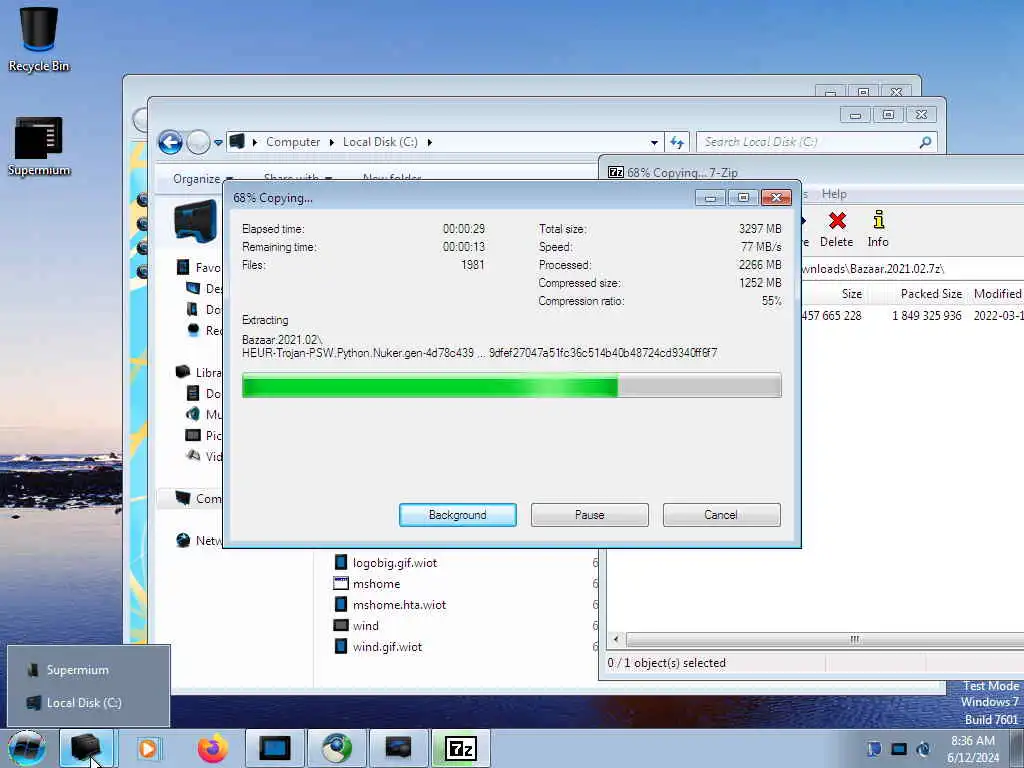The height and width of the screenshot is (768, 1024).
Task: Open Recycle Bin desktop icon
Action: [39, 39]
